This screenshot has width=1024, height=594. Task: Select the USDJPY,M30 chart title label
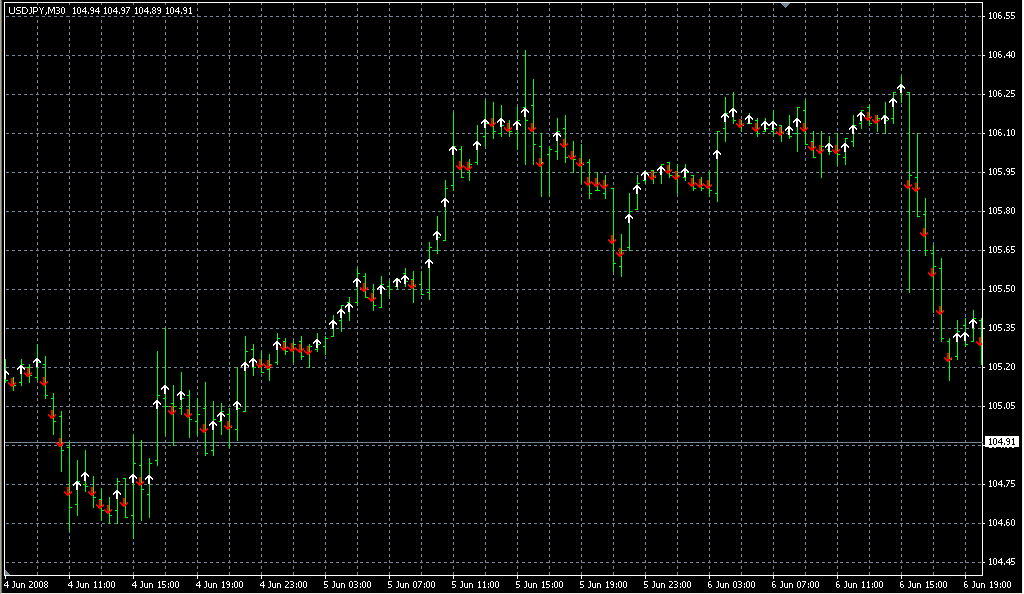36,10
